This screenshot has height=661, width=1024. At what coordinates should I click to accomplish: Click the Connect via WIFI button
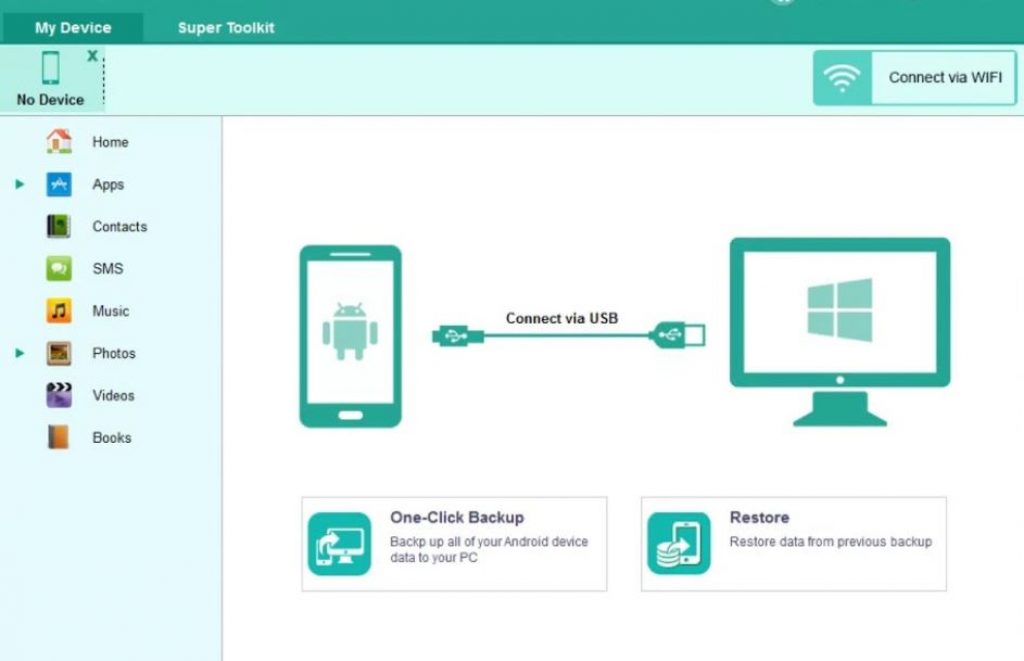coord(914,78)
